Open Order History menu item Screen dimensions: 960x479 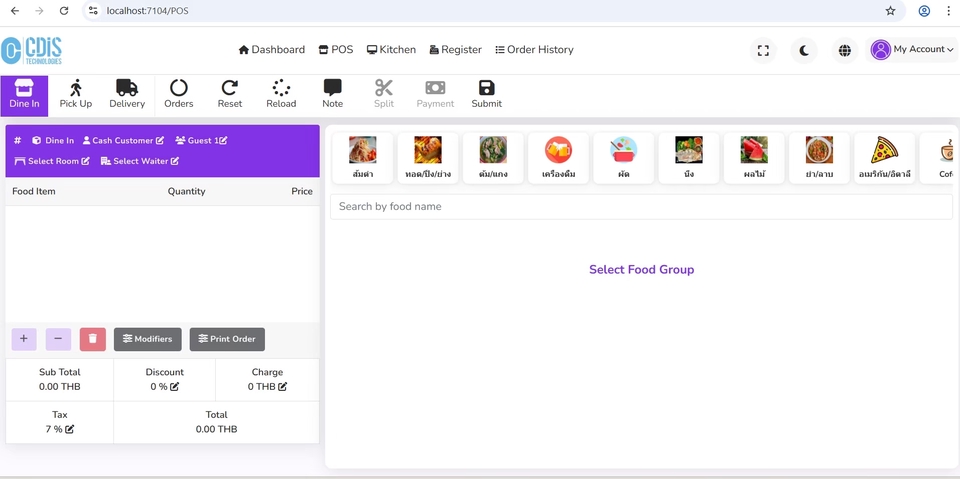click(x=534, y=50)
